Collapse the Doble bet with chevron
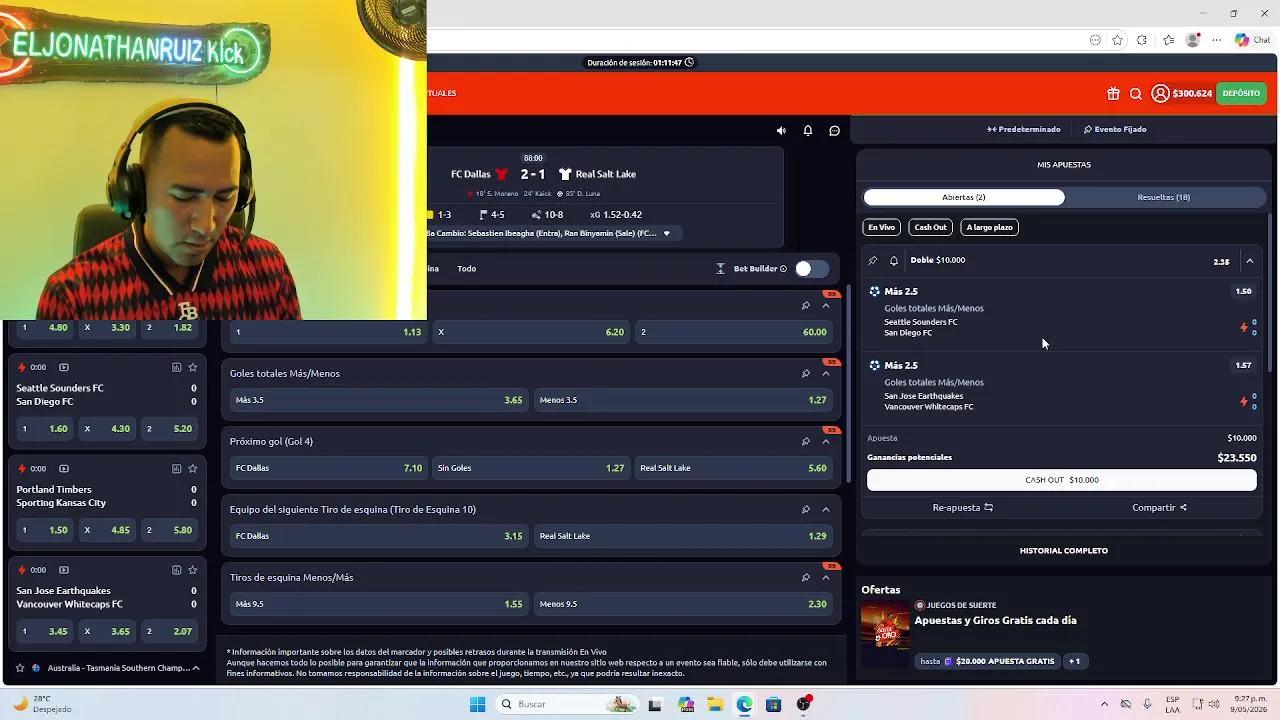This screenshot has height=720, width=1280. click(x=1250, y=261)
